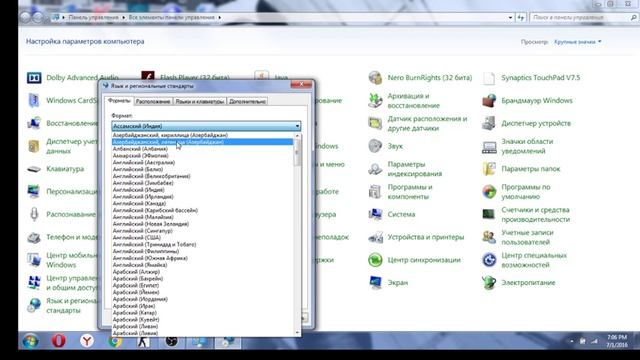The width and height of the screenshot is (640, 360).
Task: Choose Английский (Южная Африка) from the list
Action: click(202, 258)
